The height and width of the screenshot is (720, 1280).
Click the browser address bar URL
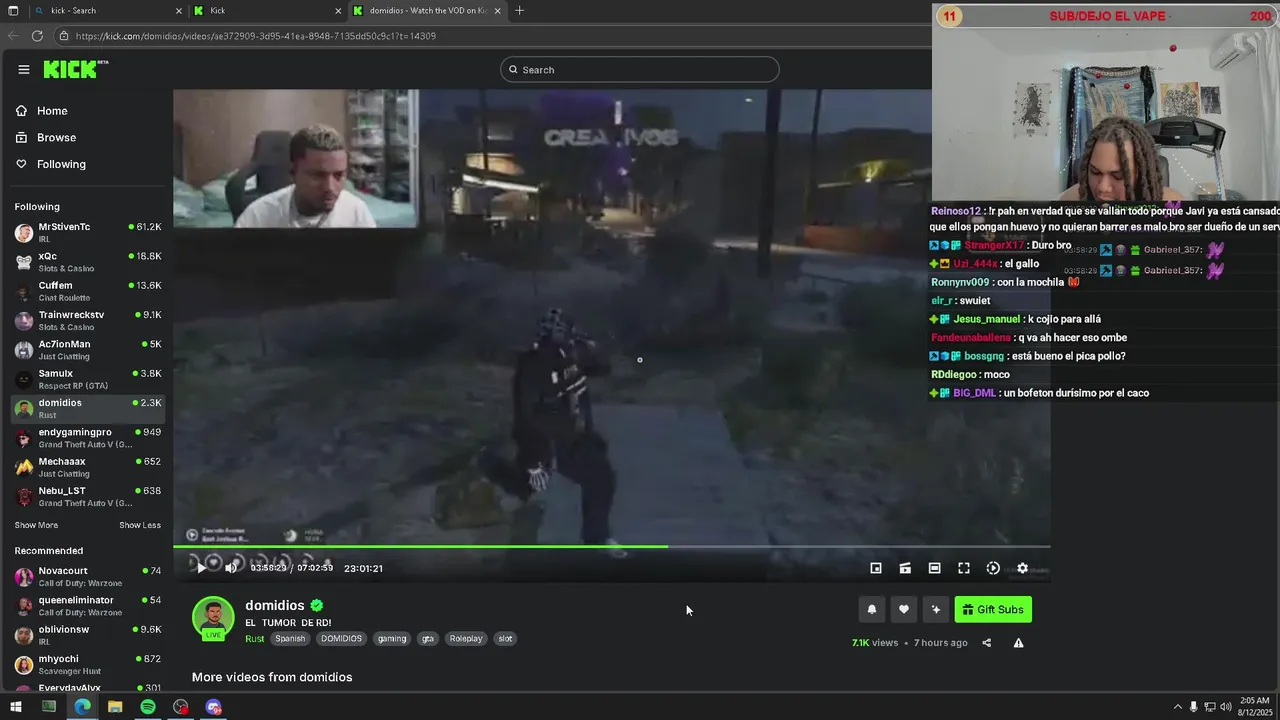coord(255,36)
